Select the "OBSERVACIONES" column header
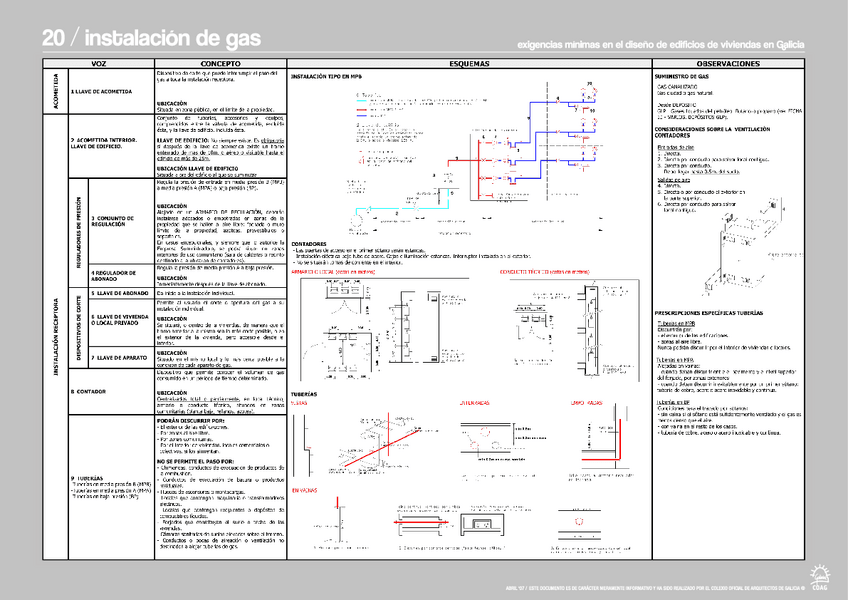848x600 pixels. [x=728, y=64]
